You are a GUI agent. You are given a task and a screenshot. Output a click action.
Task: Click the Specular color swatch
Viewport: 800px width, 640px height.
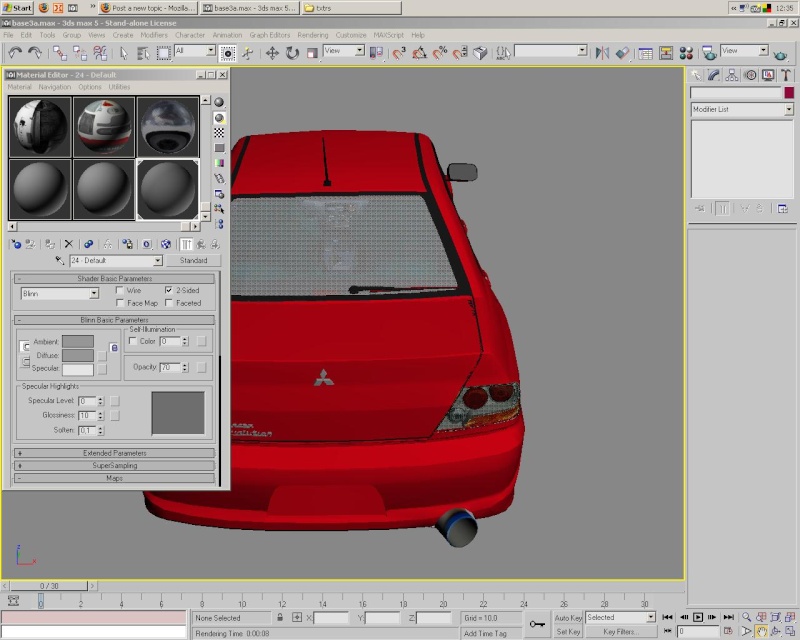(x=78, y=369)
